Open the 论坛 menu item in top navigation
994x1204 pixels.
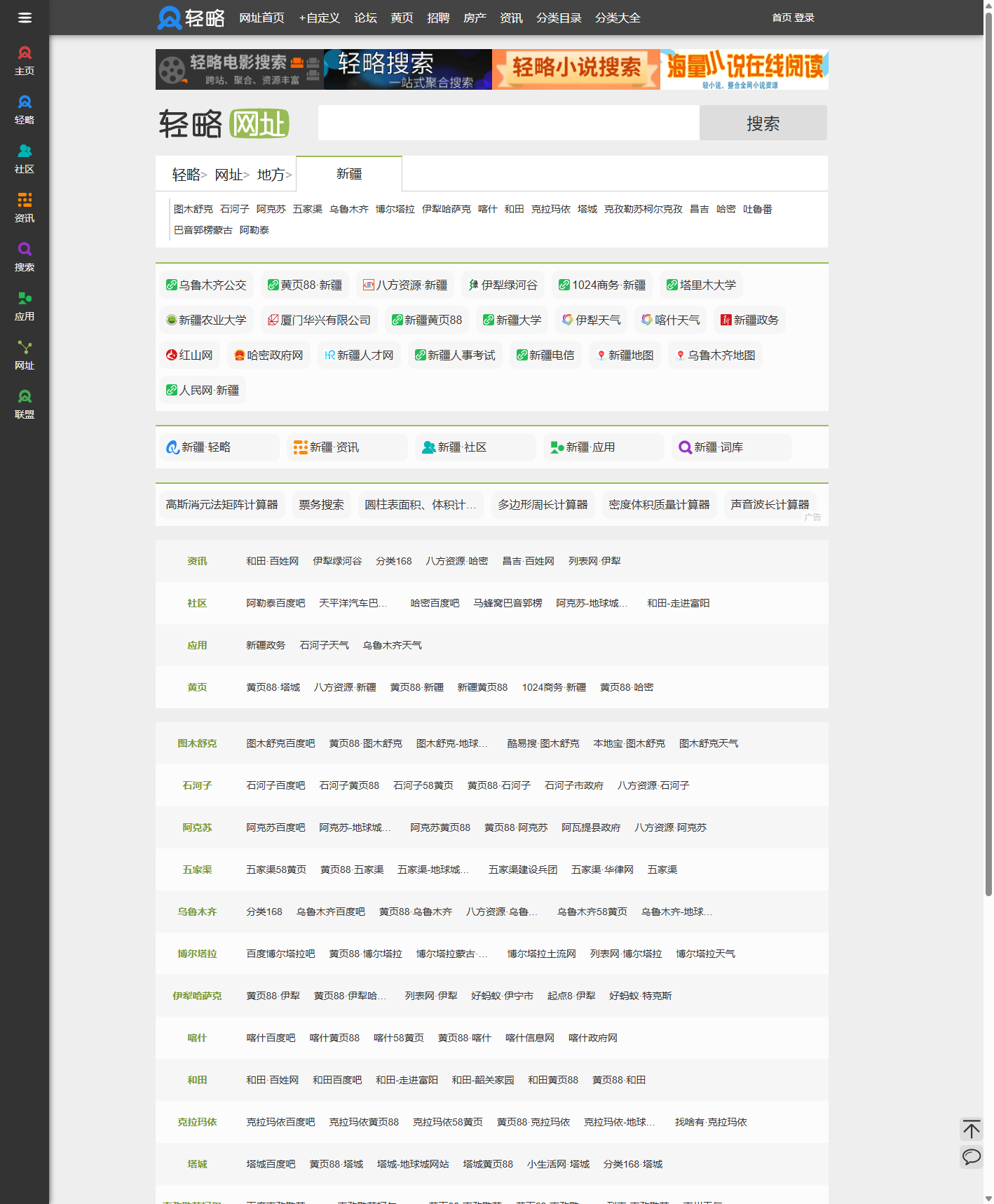tap(365, 18)
